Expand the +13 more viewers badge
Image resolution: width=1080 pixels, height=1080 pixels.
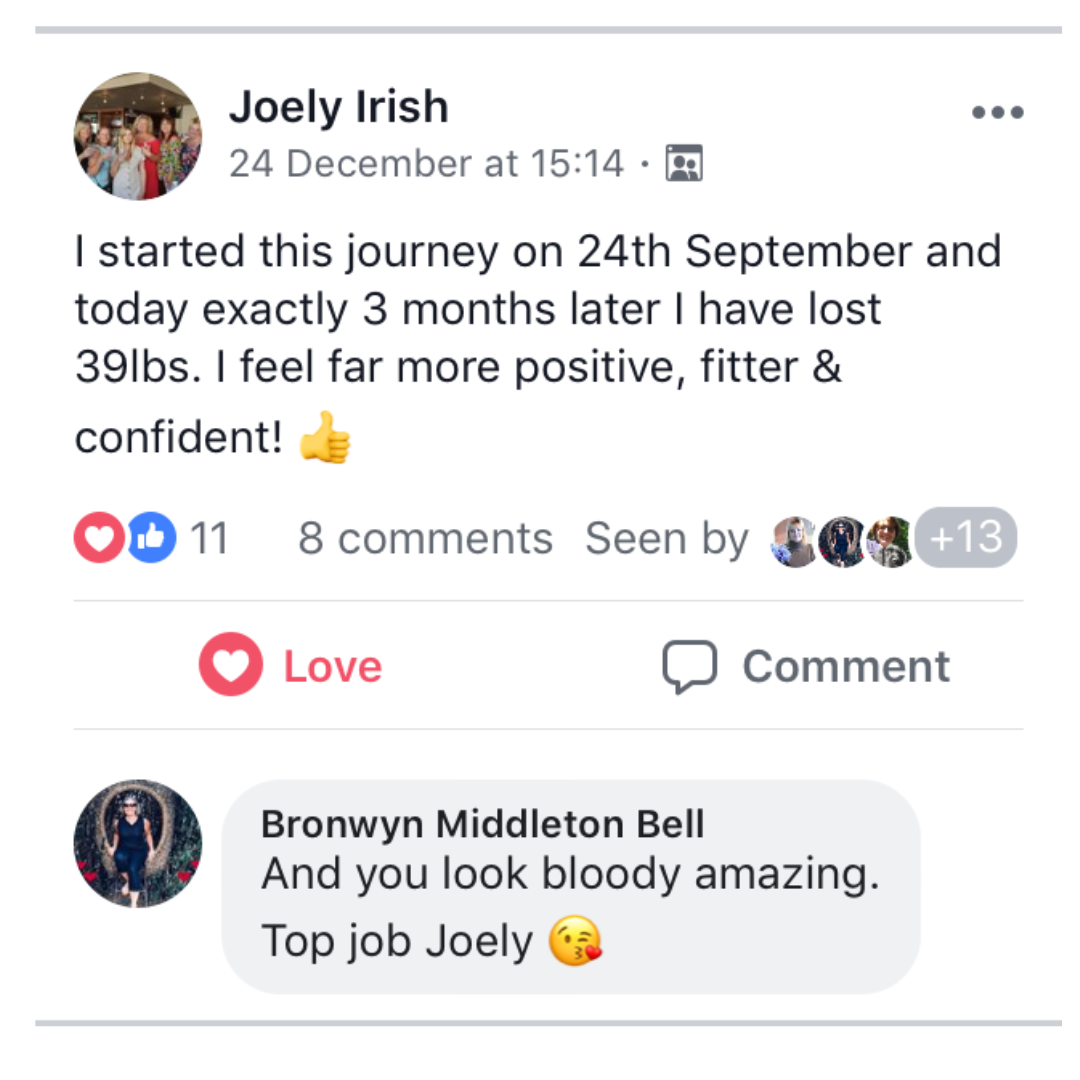click(966, 538)
